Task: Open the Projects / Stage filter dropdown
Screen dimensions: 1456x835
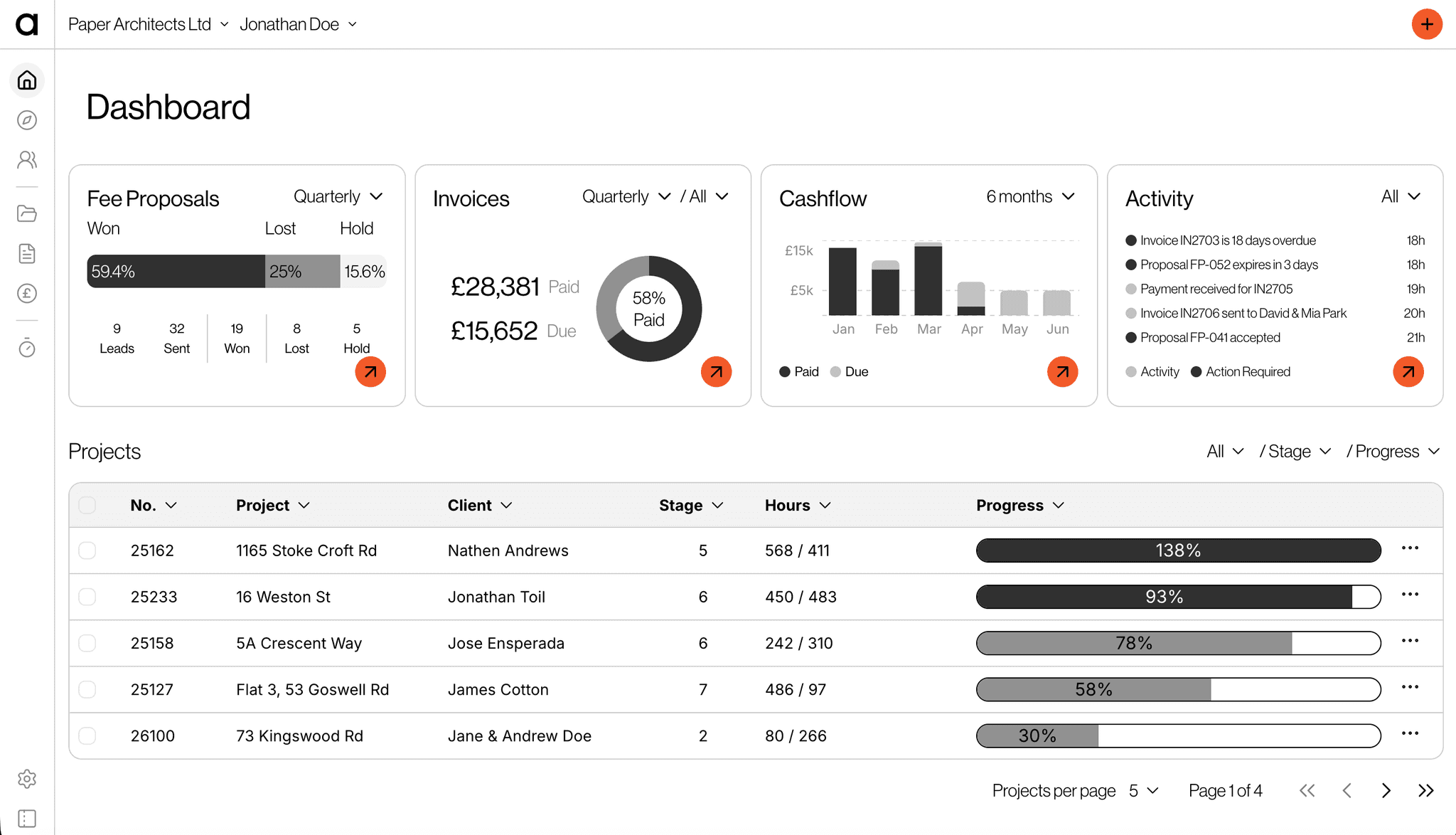Action: point(1295,451)
